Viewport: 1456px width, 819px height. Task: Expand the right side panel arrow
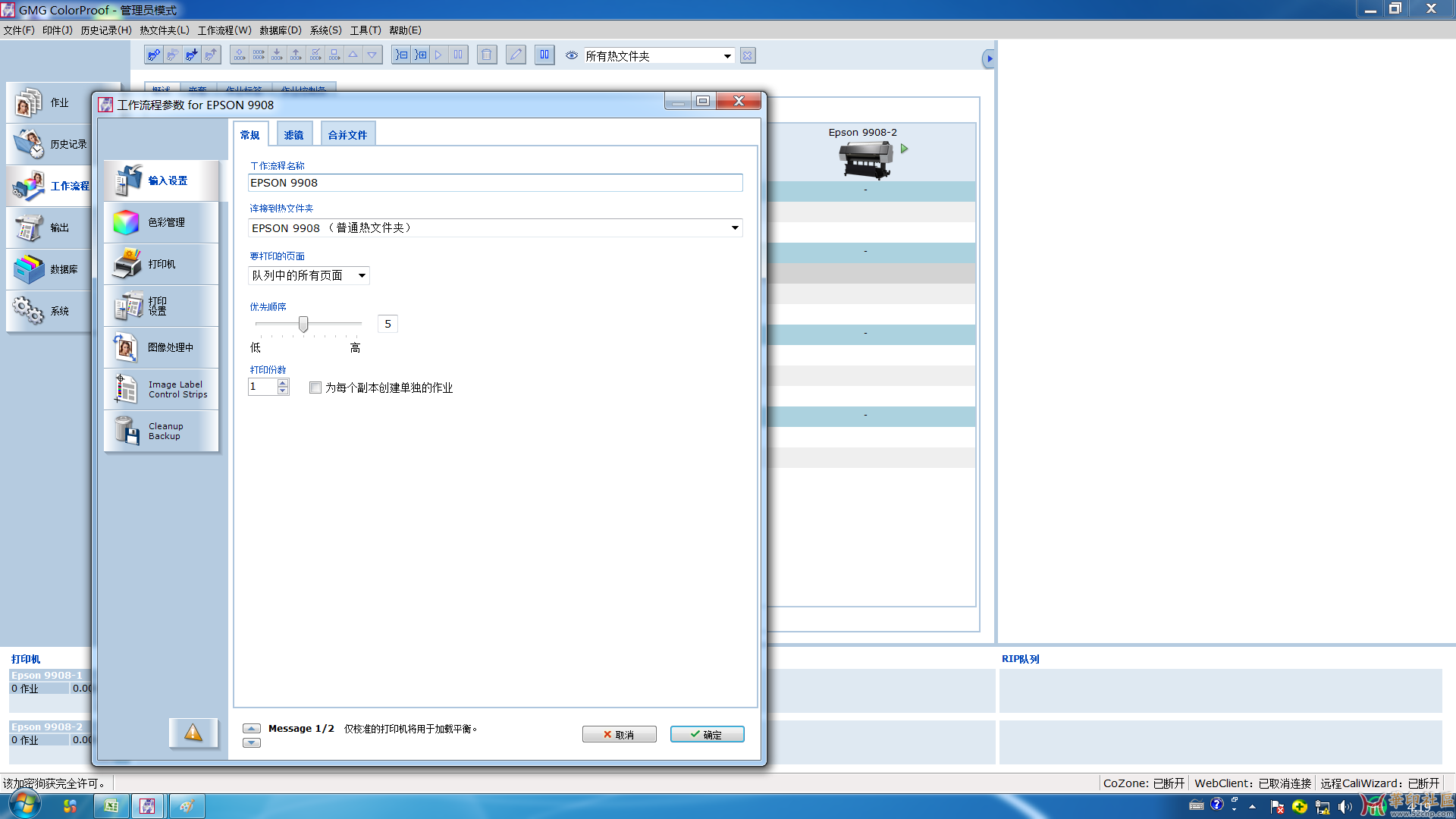[x=988, y=58]
